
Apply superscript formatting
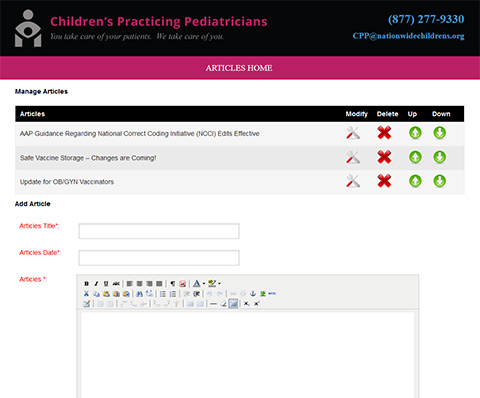(x=257, y=304)
